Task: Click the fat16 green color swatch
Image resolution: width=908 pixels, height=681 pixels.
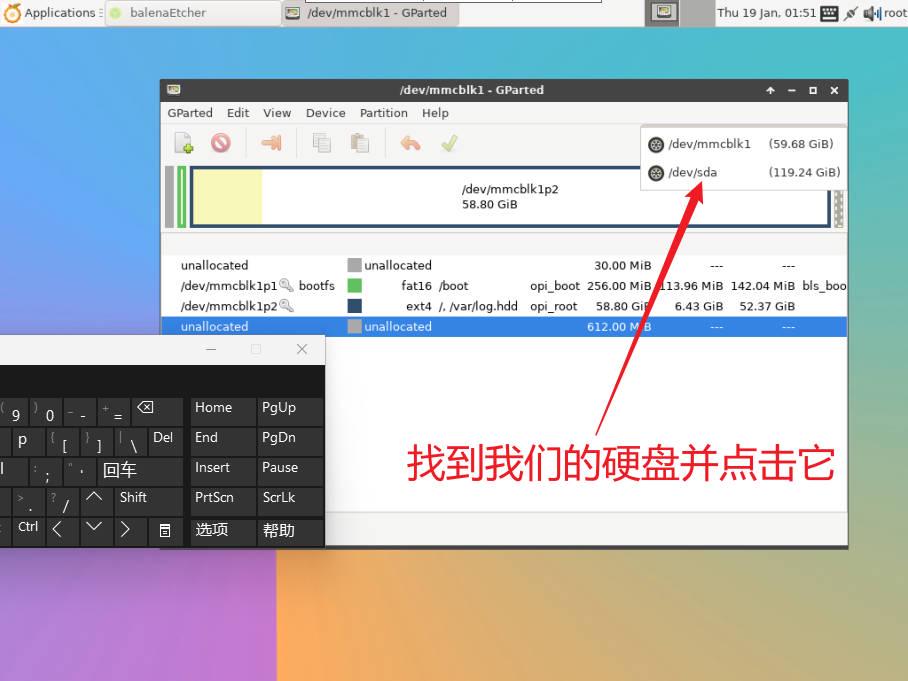Action: click(354, 285)
